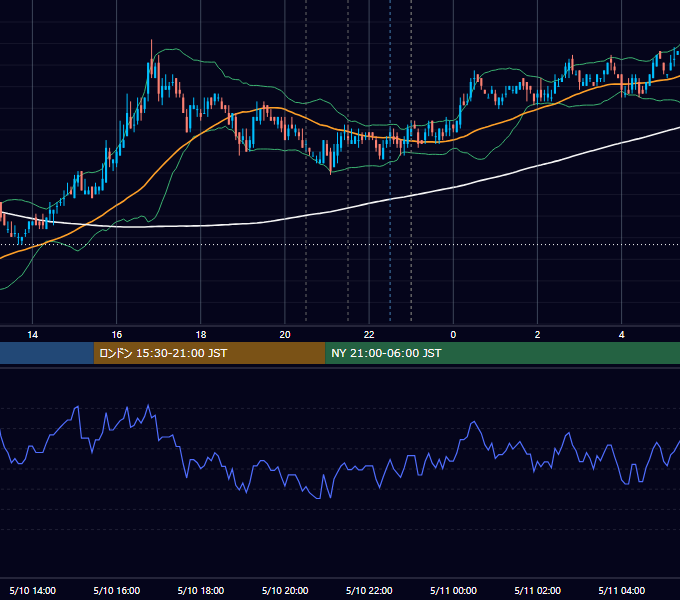Image resolution: width=680 pixels, height=600 pixels.
Task: Click hour label 0 on price chart axis
Action: 453,335
